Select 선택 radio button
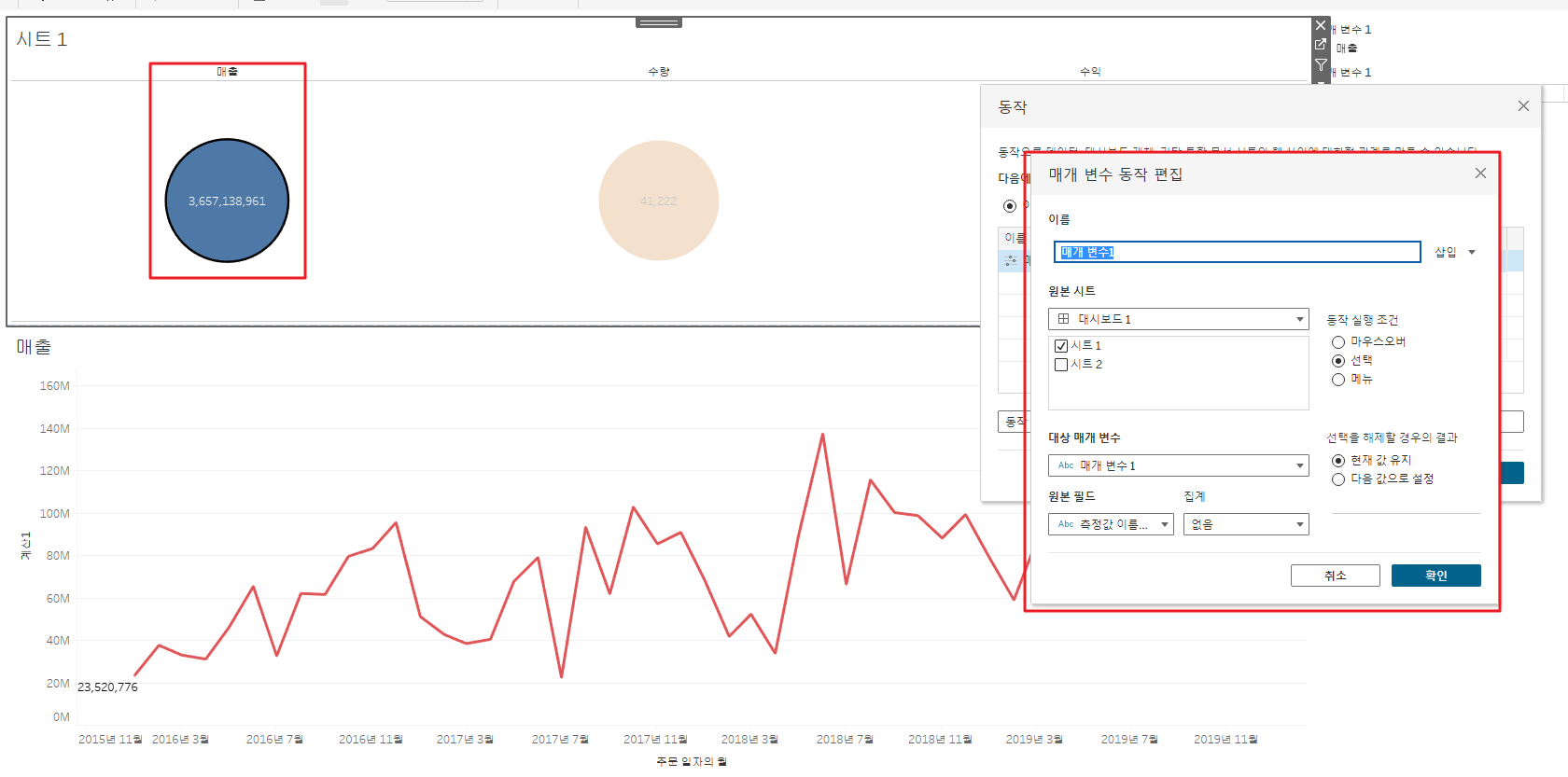Screen dimensions: 1568x777 [x=1338, y=361]
